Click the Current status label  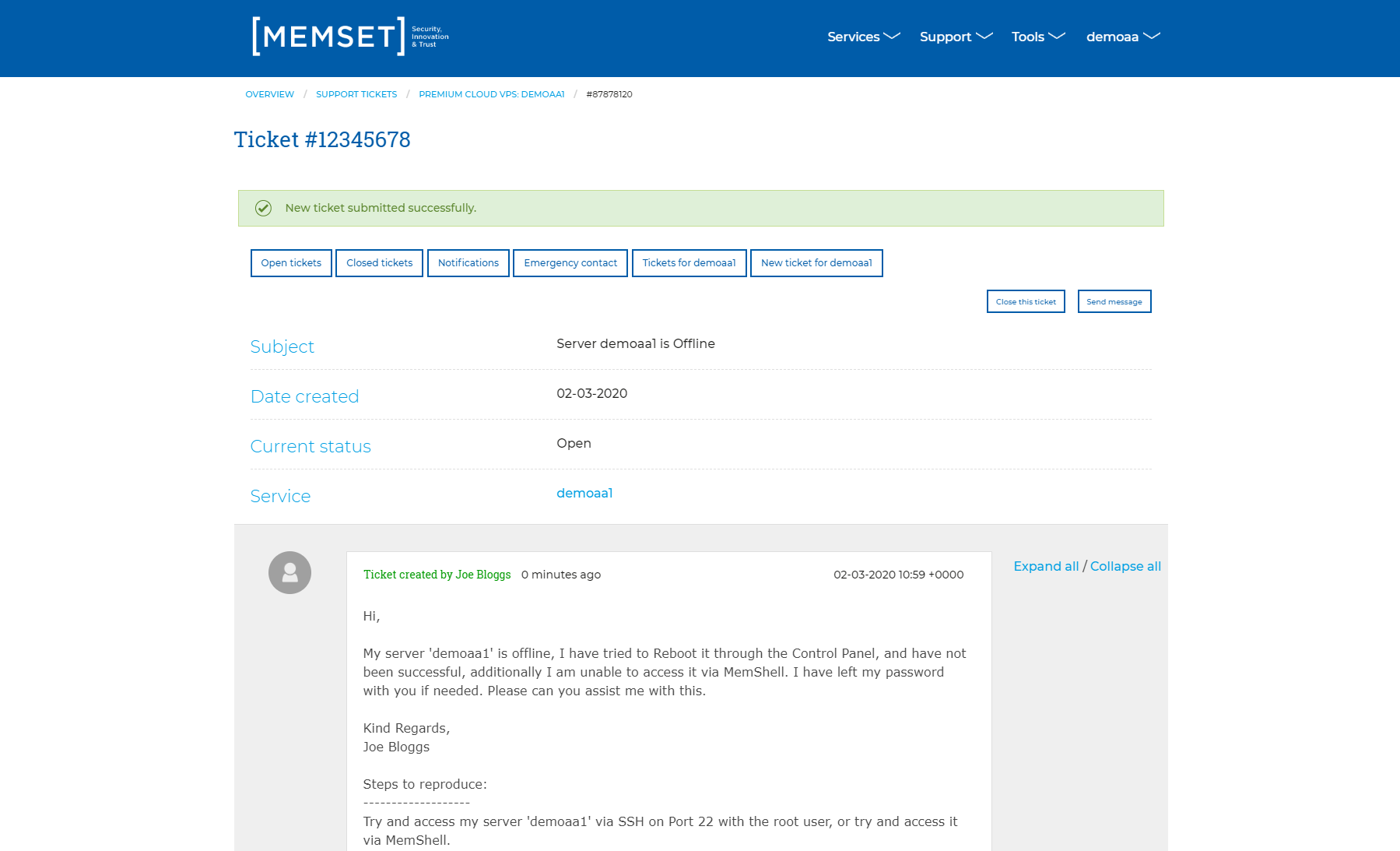[x=311, y=446]
